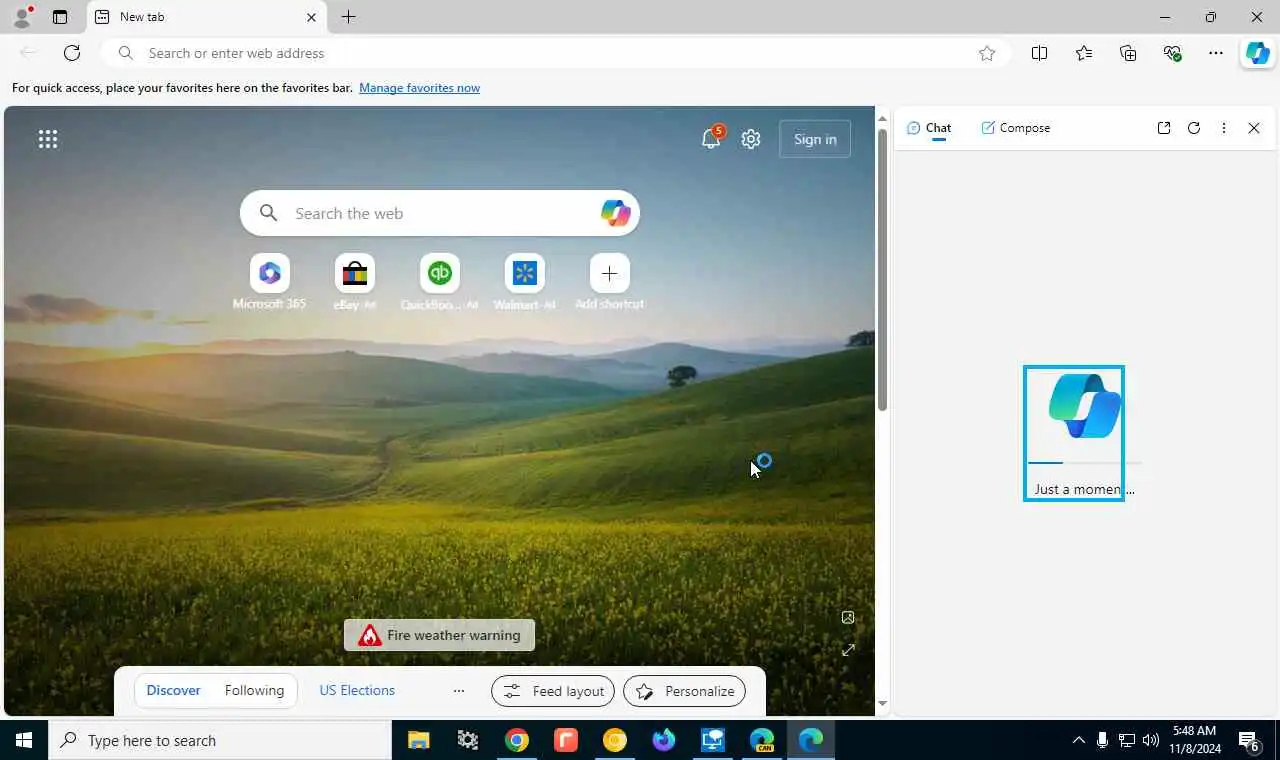This screenshot has width=1280, height=760.
Task: Show hidden system tray icons
Action: [x=1078, y=740]
